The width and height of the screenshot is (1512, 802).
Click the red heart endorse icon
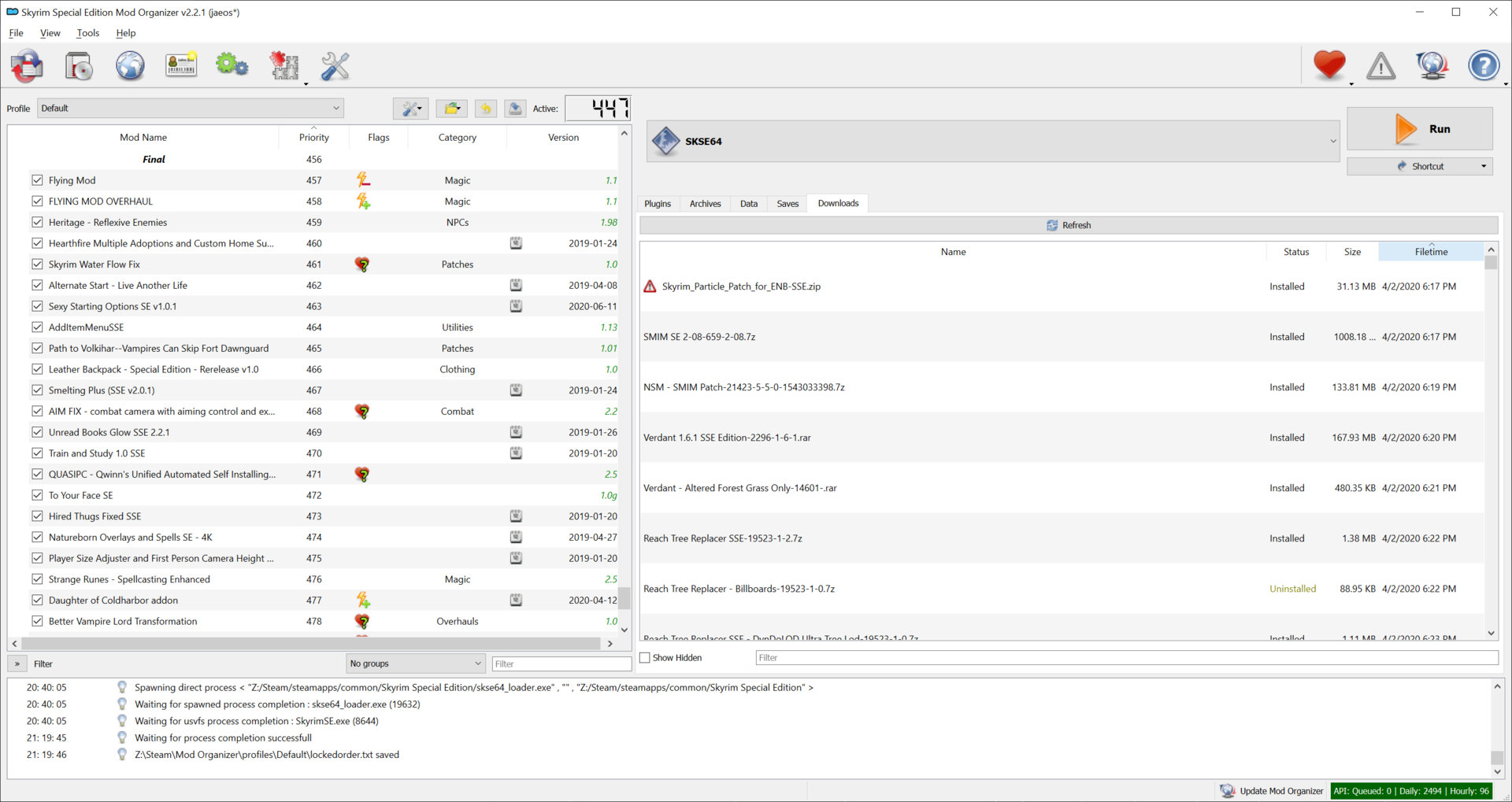pos(1329,65)
